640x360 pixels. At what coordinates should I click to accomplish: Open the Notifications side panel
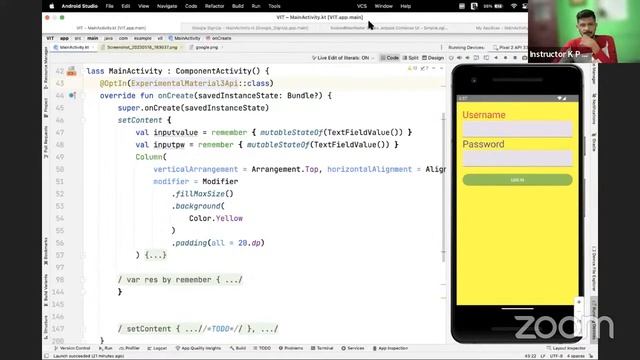tap(594, 109)
